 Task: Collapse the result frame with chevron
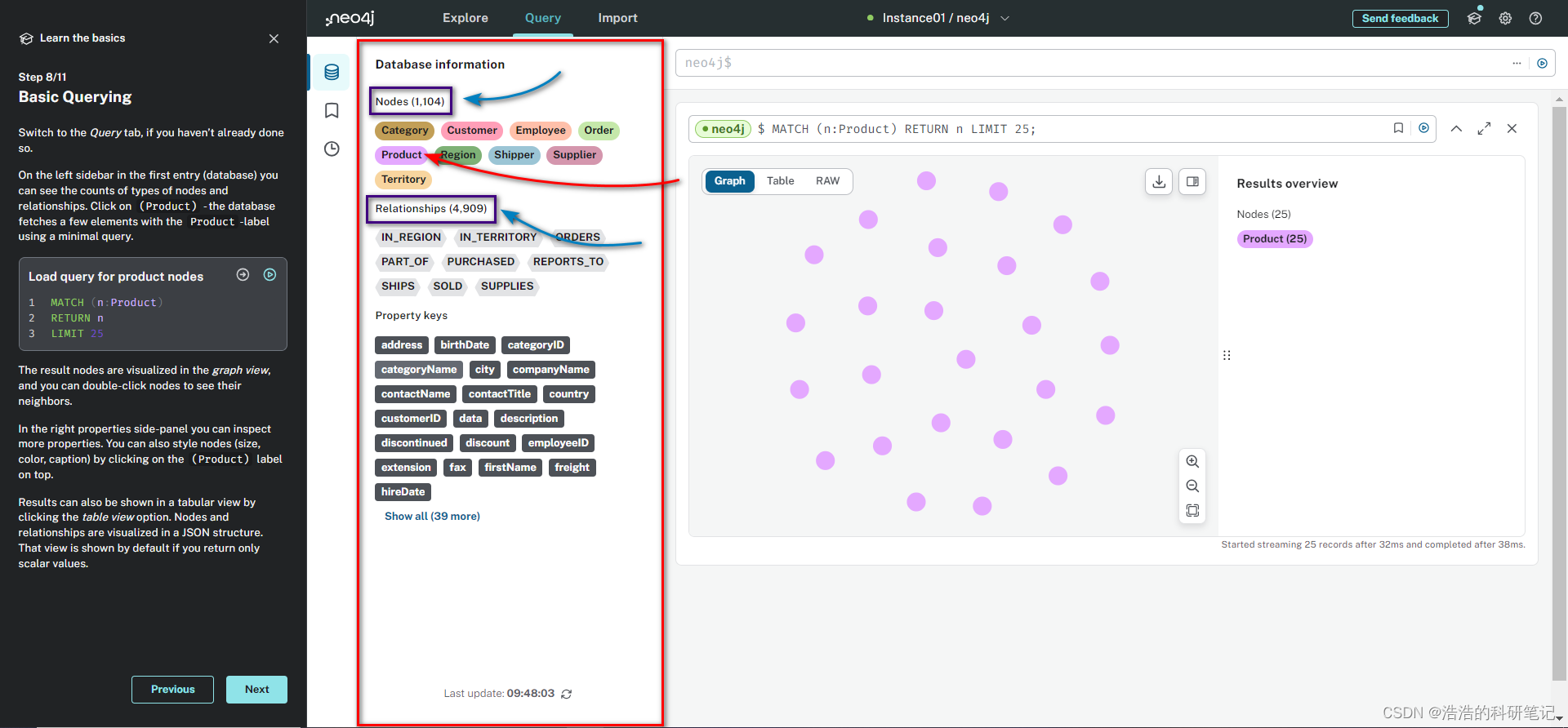(x=1456, y=128)
